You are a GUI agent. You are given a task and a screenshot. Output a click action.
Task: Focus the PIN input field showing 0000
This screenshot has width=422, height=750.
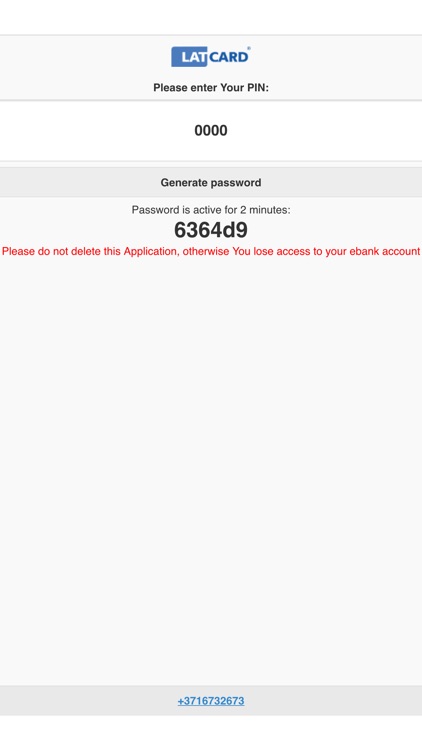pyautogui.click(x=211, y=130)
